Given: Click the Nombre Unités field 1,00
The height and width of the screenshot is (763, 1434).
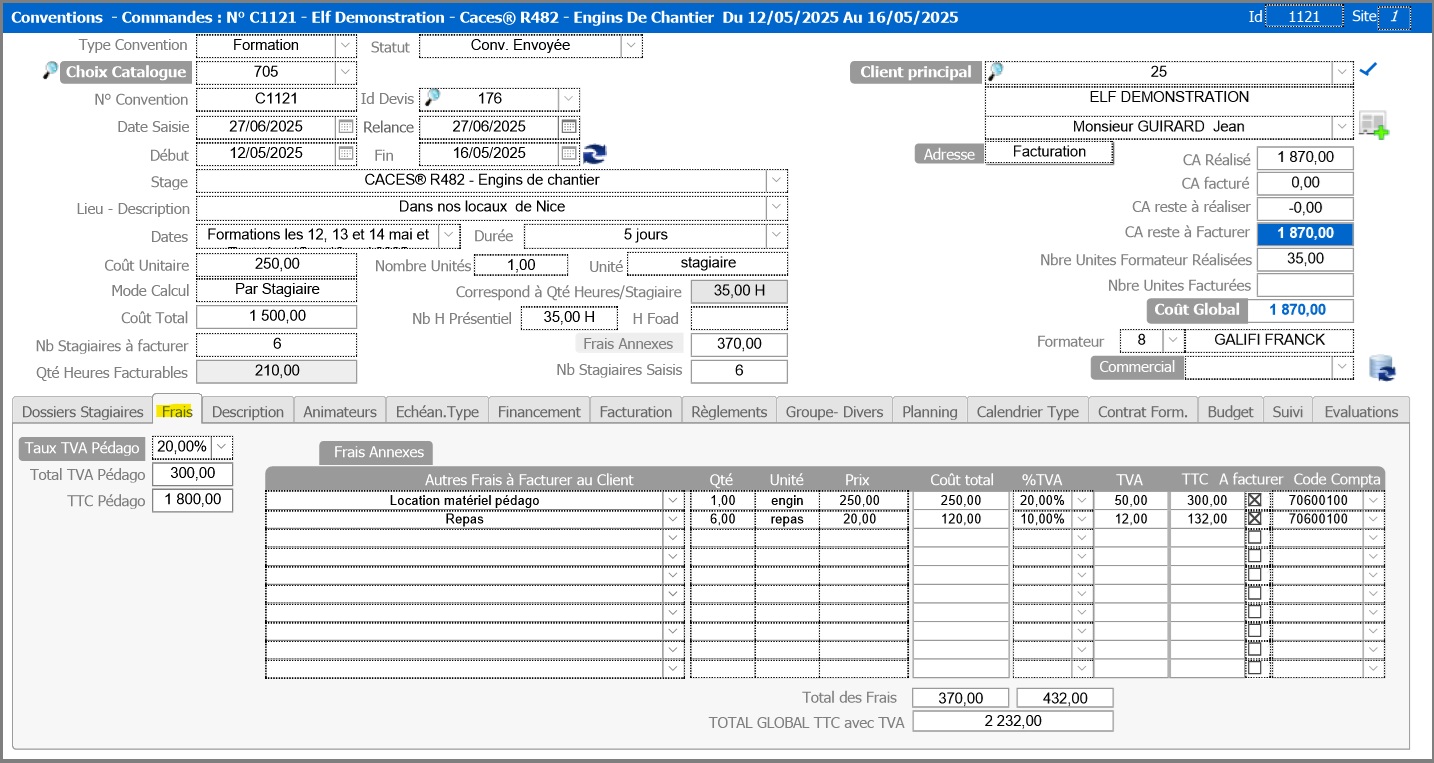Looking at the screenshot, I should (520, 265).
